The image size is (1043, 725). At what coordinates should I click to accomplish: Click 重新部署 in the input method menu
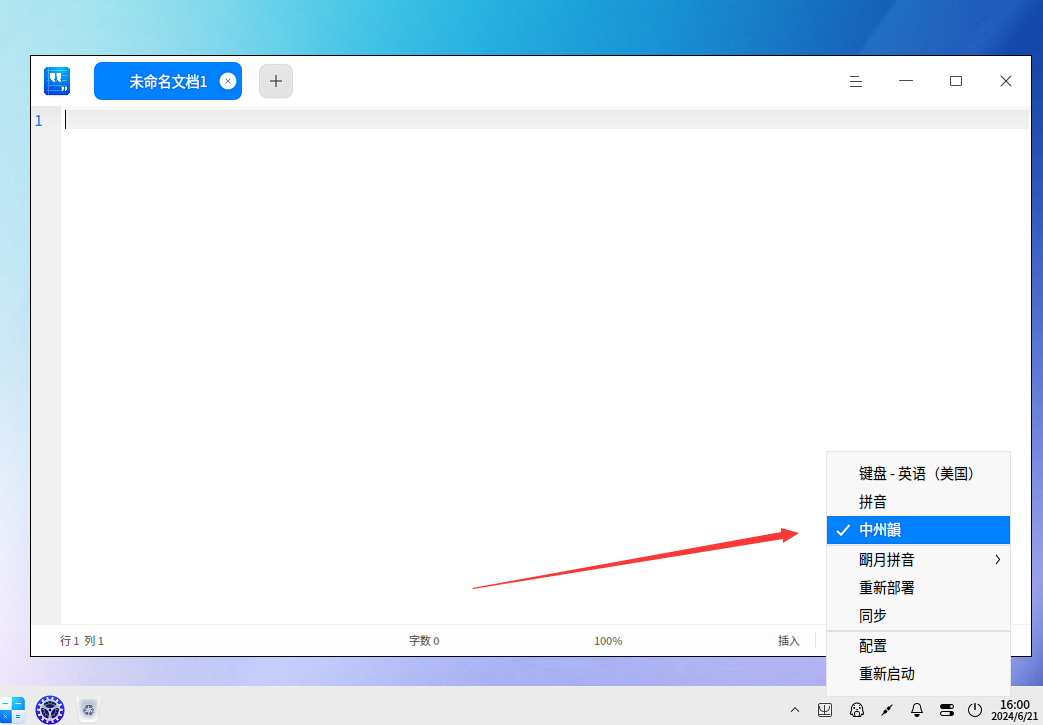coord(918,588)
